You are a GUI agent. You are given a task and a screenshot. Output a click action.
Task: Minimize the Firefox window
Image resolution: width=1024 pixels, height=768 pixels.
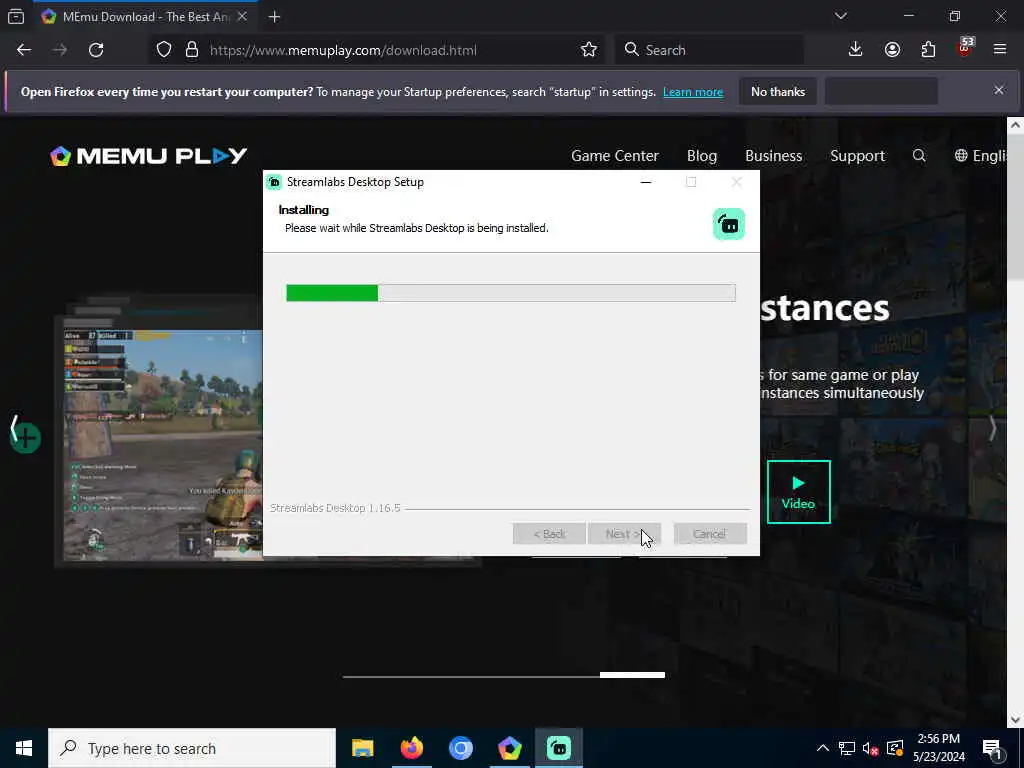[x=908, y=16]
